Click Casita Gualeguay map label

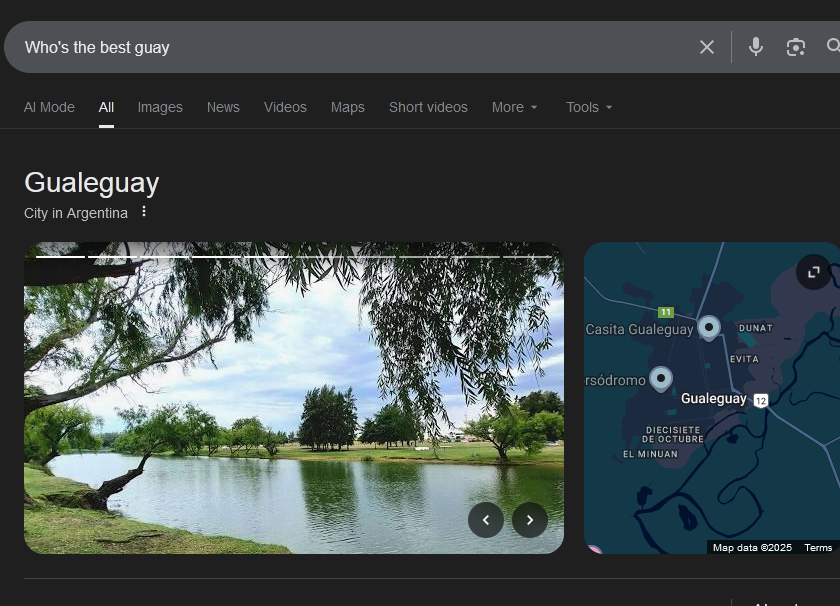pos(639,329)
